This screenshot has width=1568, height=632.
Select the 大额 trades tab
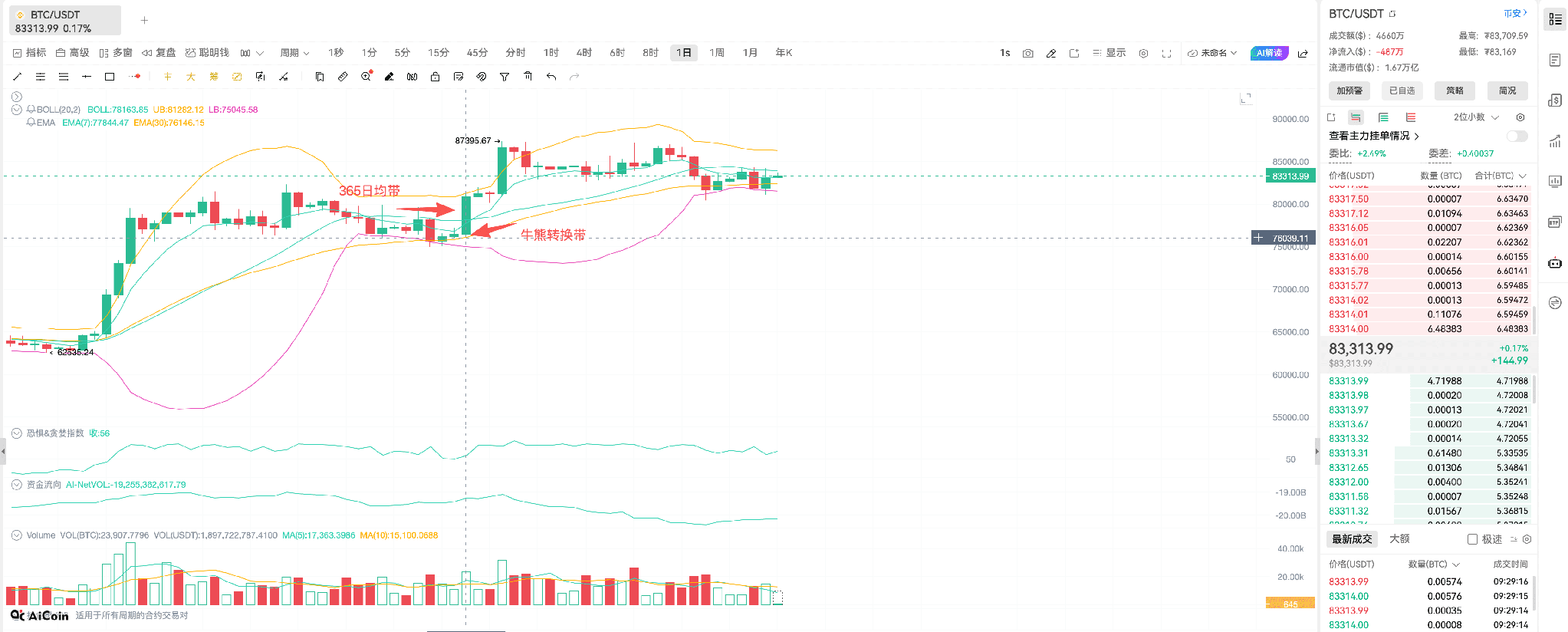point(1399,539)
